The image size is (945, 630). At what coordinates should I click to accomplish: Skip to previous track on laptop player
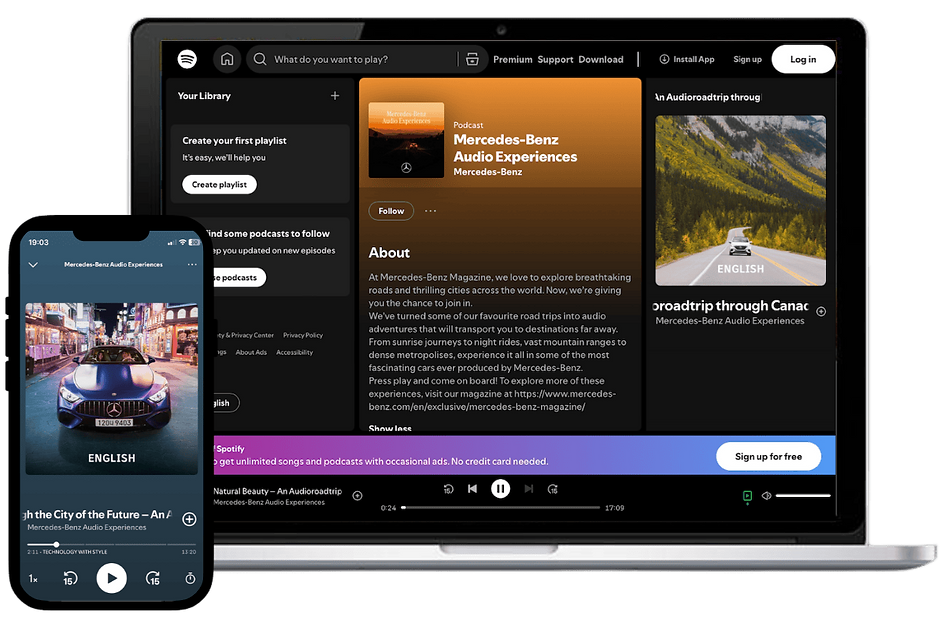pos(472,489)
